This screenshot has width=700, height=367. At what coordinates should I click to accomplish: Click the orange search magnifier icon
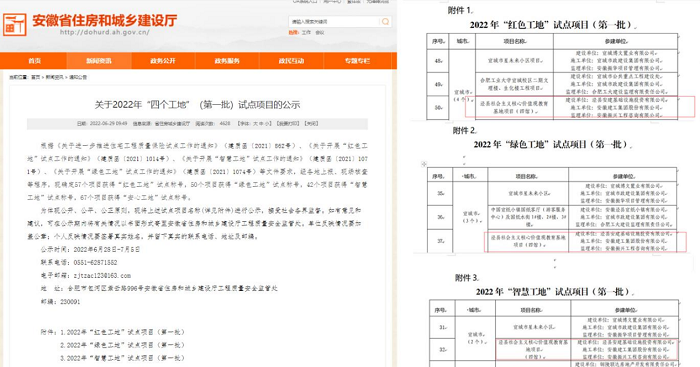coord(385,21)
